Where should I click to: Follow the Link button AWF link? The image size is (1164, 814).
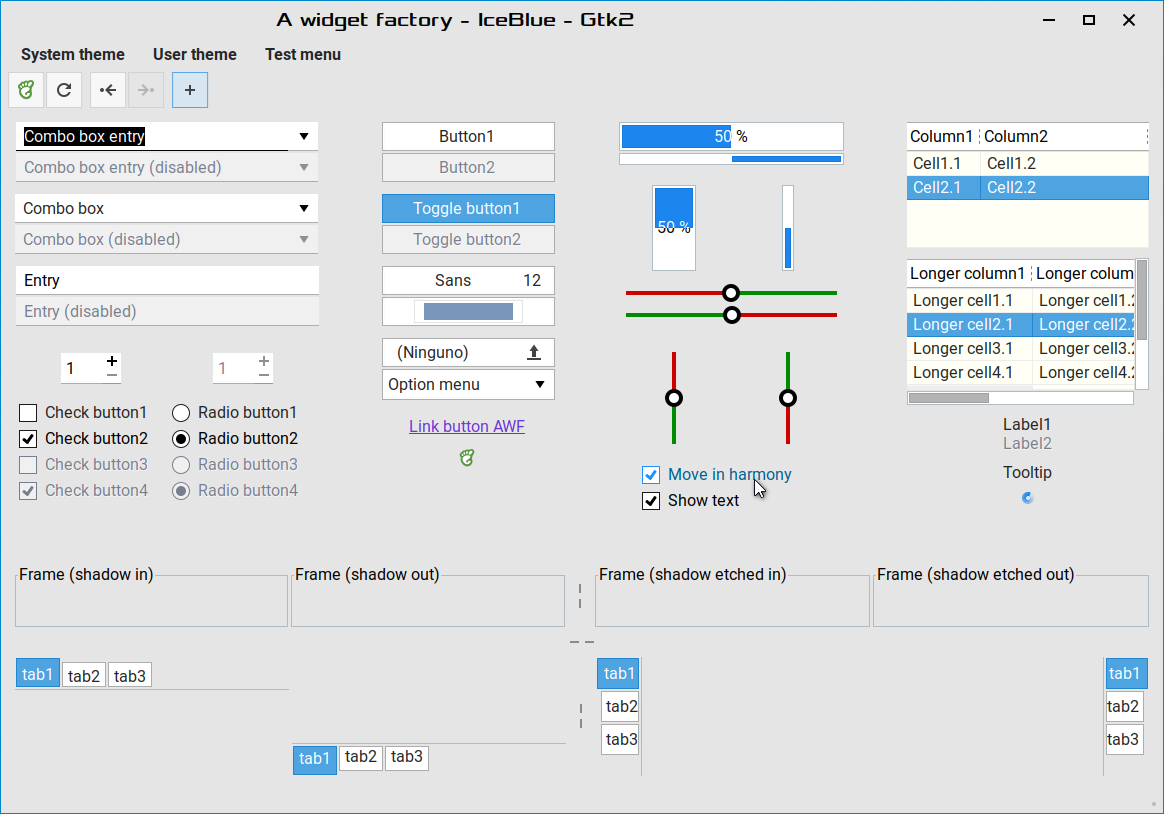coord(467,427)
